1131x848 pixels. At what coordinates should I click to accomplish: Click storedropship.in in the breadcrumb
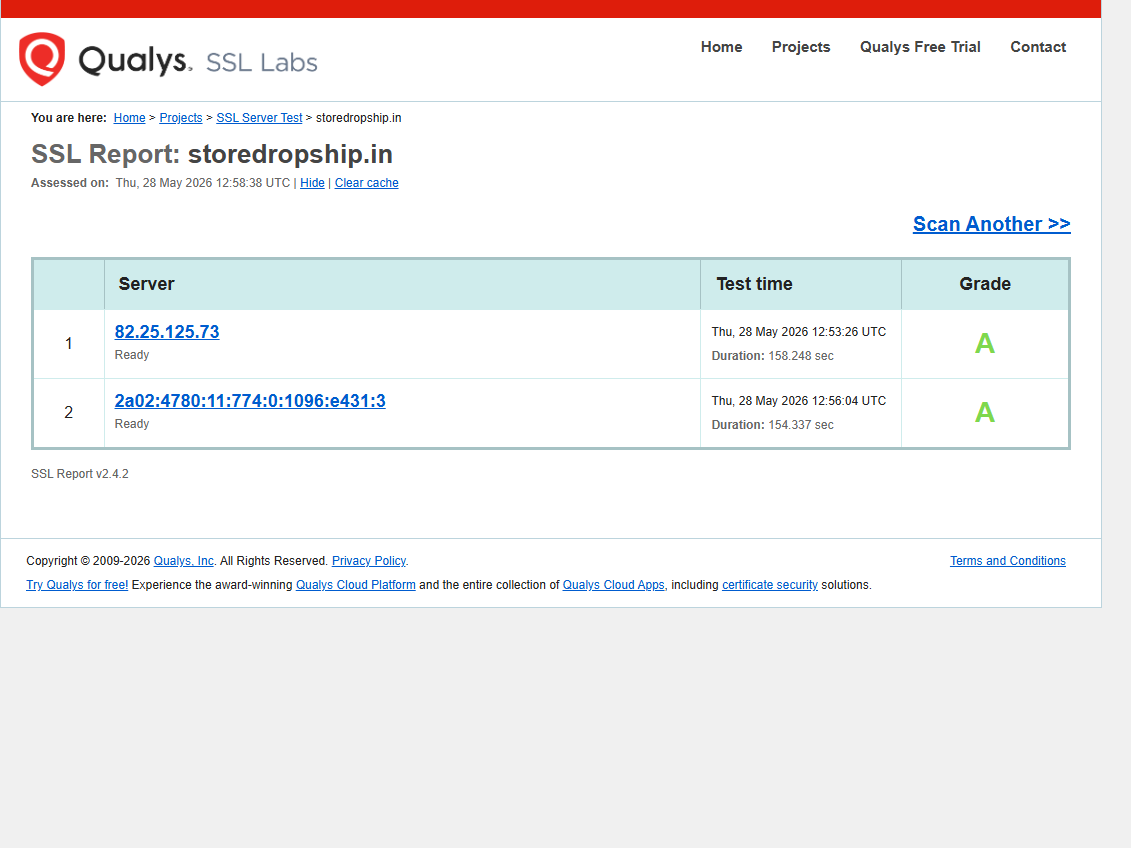coord(358,118)
